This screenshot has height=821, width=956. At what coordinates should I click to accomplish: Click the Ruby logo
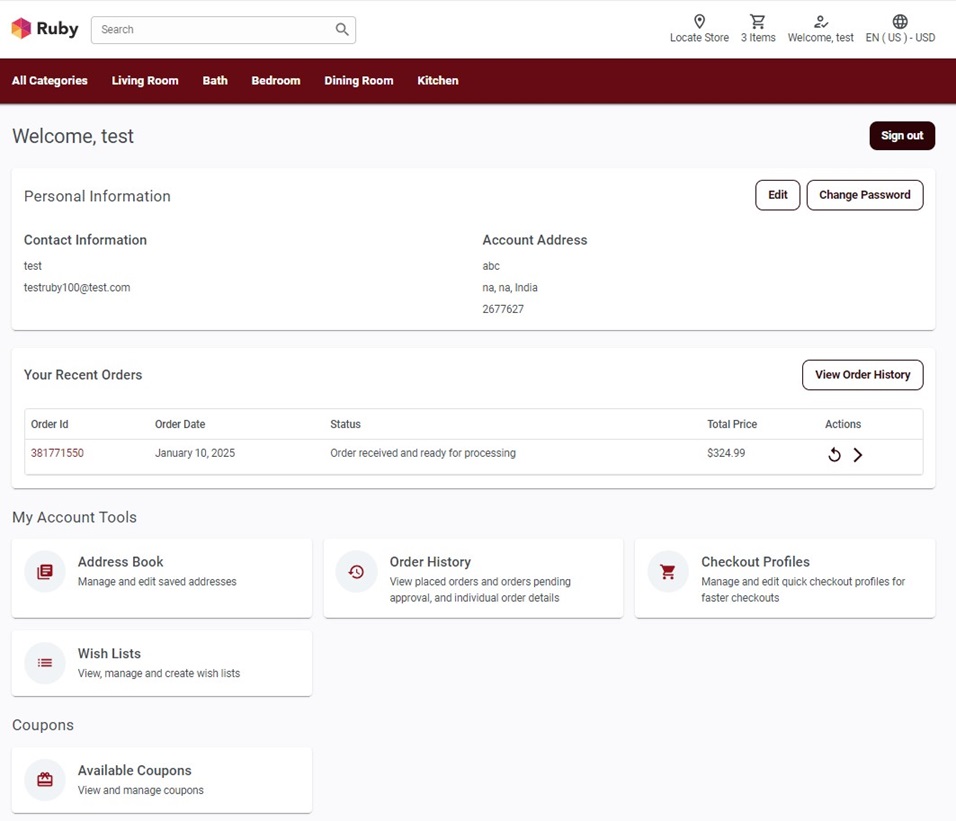(x=45, y=29)
